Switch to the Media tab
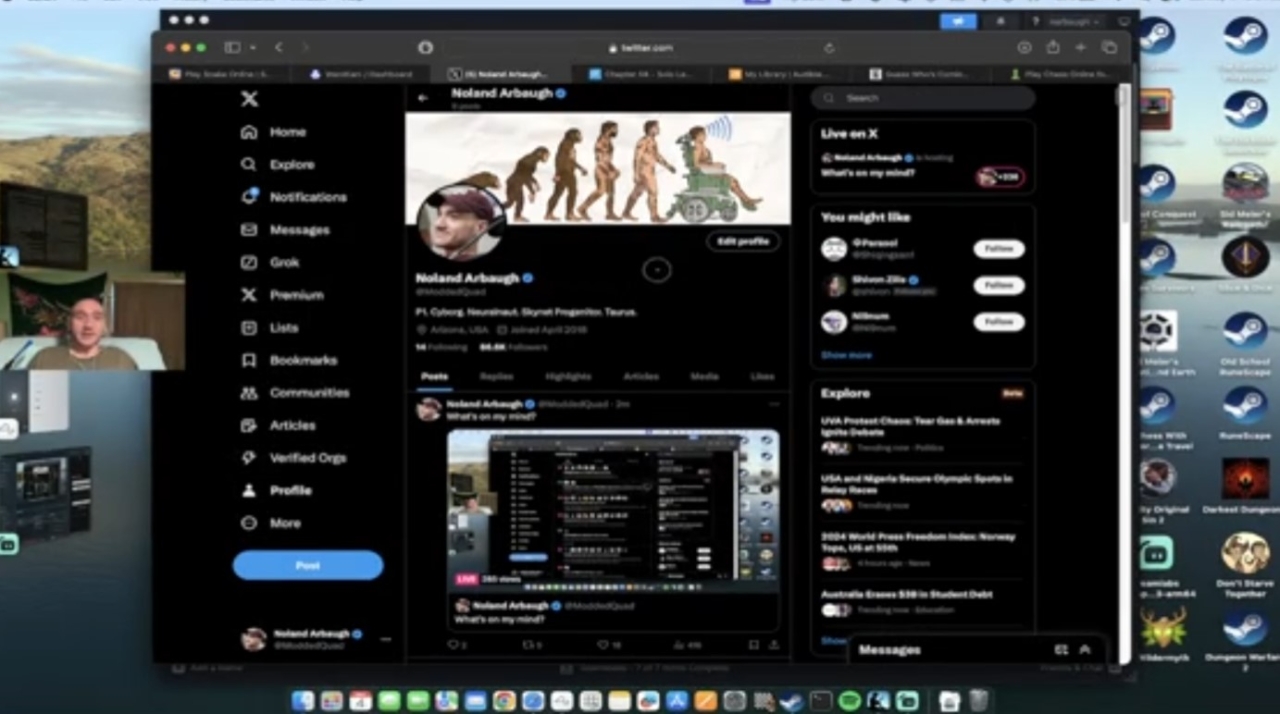 point(704,377)
